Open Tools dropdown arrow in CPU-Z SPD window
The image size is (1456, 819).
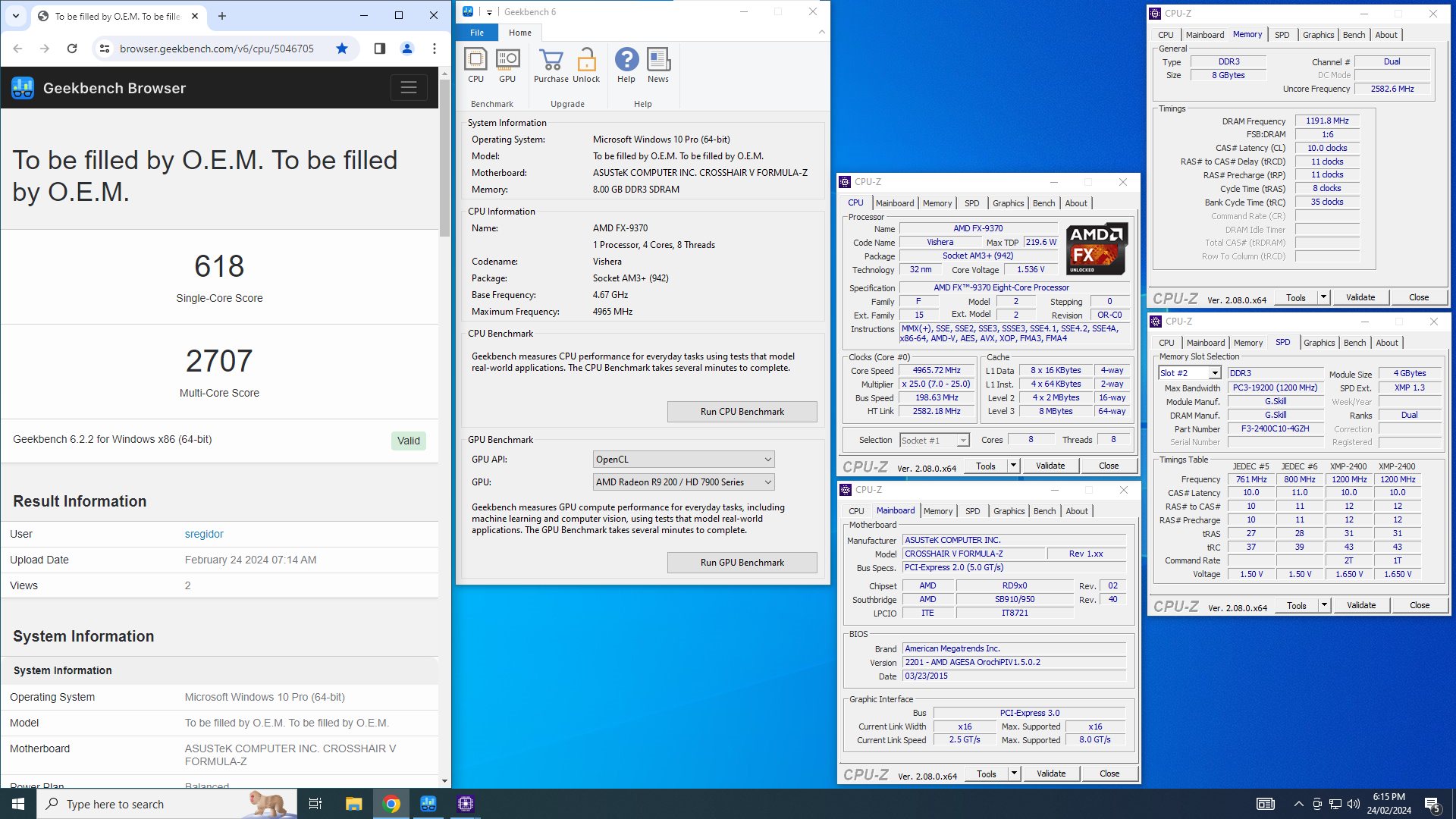coord(1324,605)
